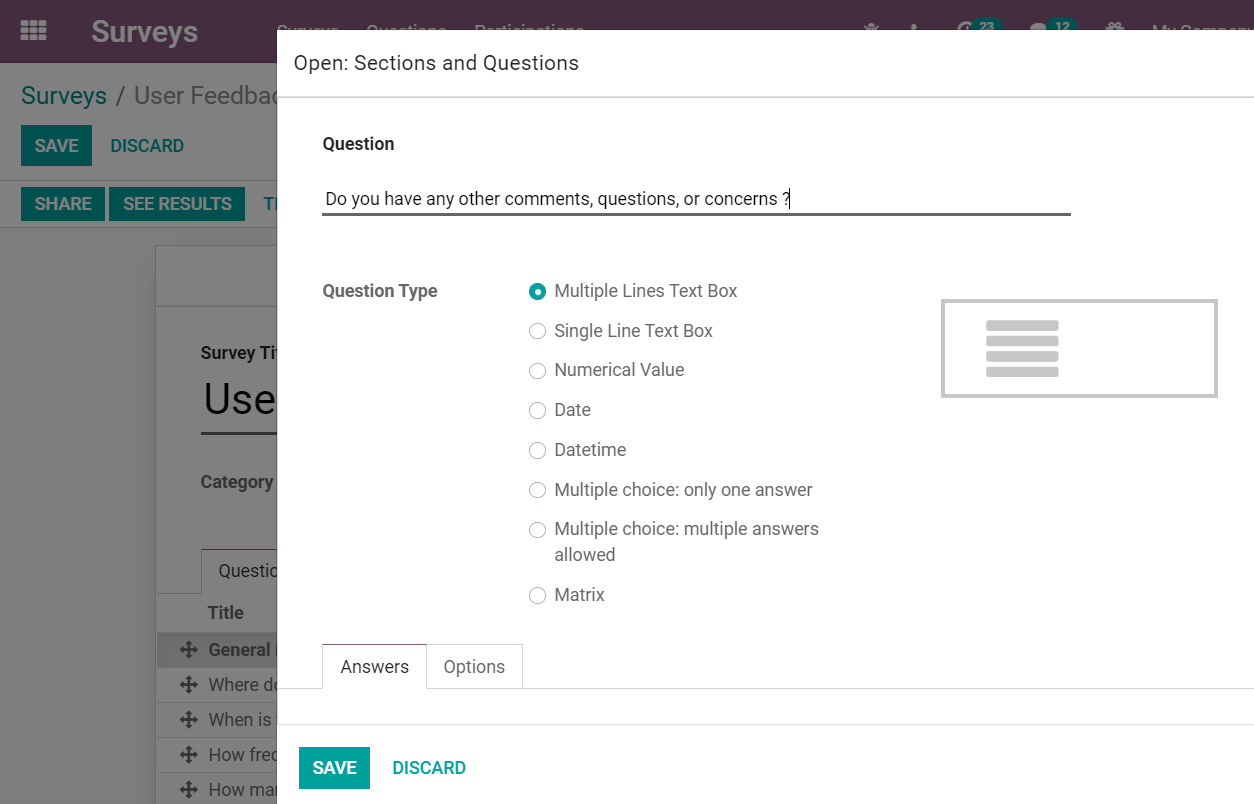
Task: Click the drag handle for 'Where do' row
Action: [188, 685]
